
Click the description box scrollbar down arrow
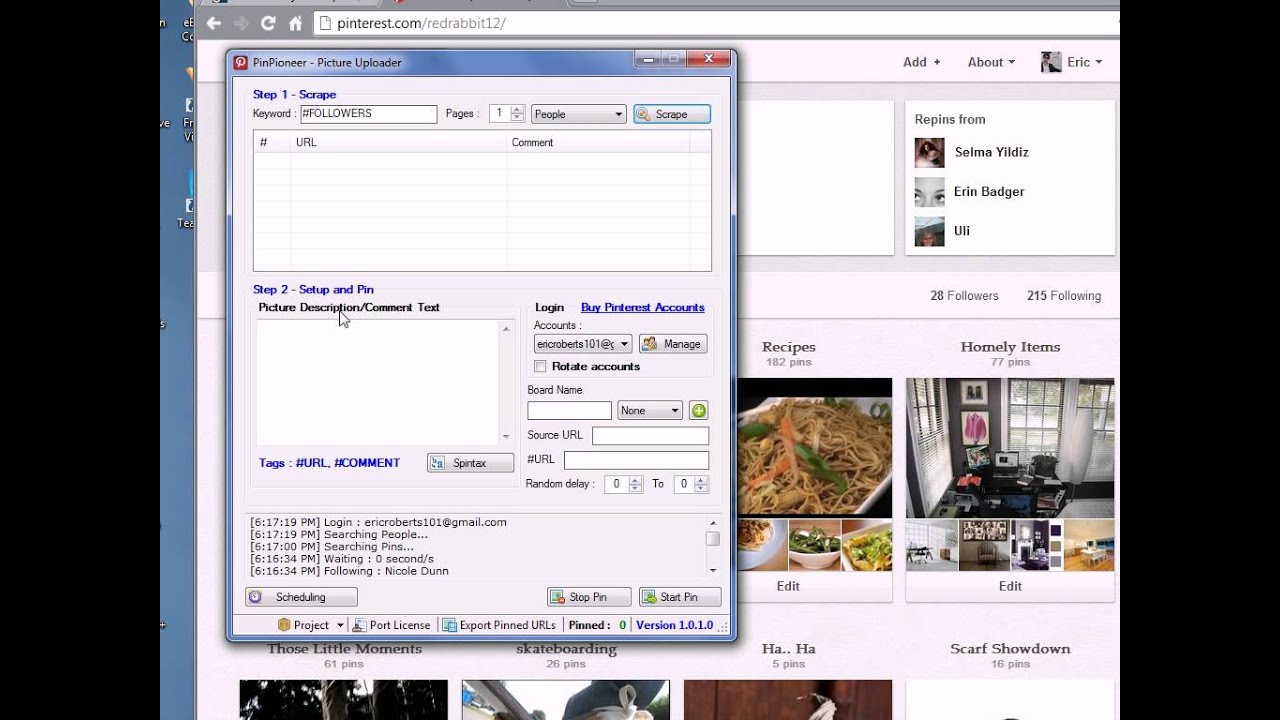tap(506, 436)
